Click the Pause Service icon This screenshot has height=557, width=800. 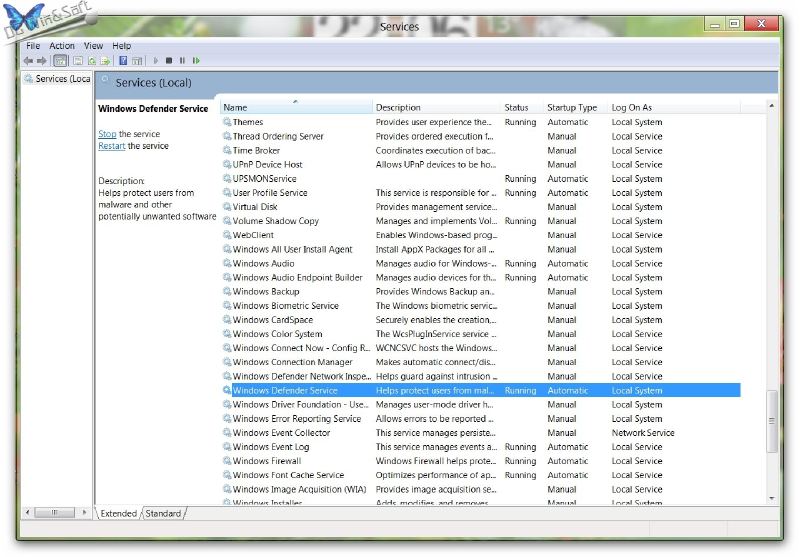[182, 61]
